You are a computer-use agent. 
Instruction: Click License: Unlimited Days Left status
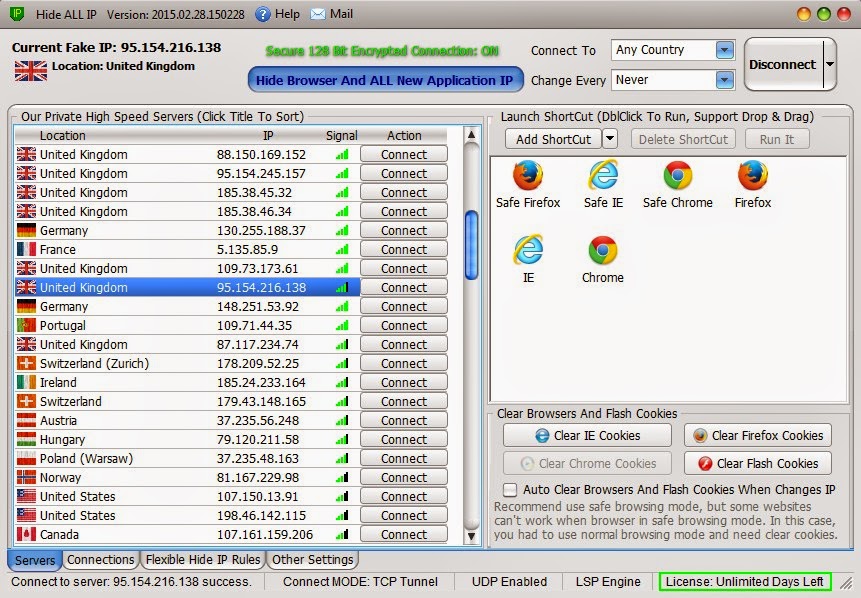click(745, 582)
